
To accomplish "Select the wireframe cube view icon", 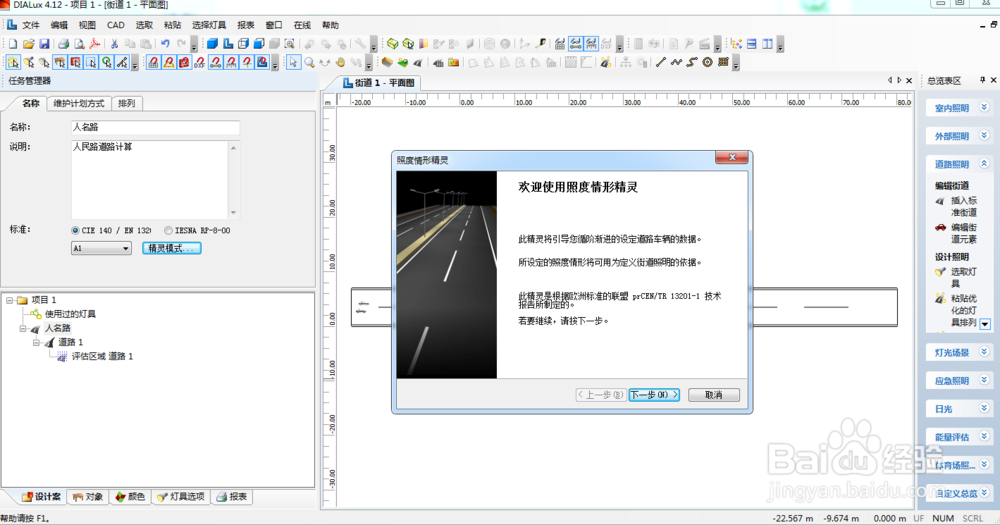I will coord(243,43).
